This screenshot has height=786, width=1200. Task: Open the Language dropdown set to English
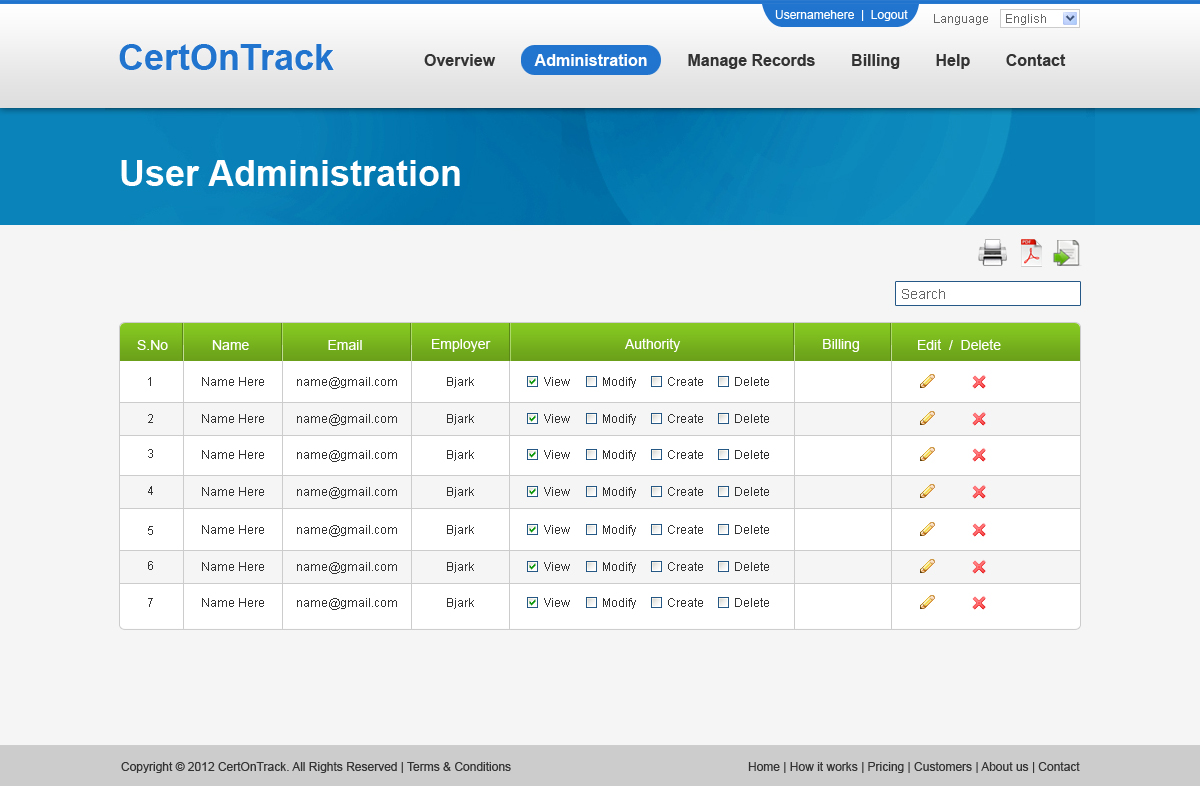pyautogui.click(x=1039, y=19)
